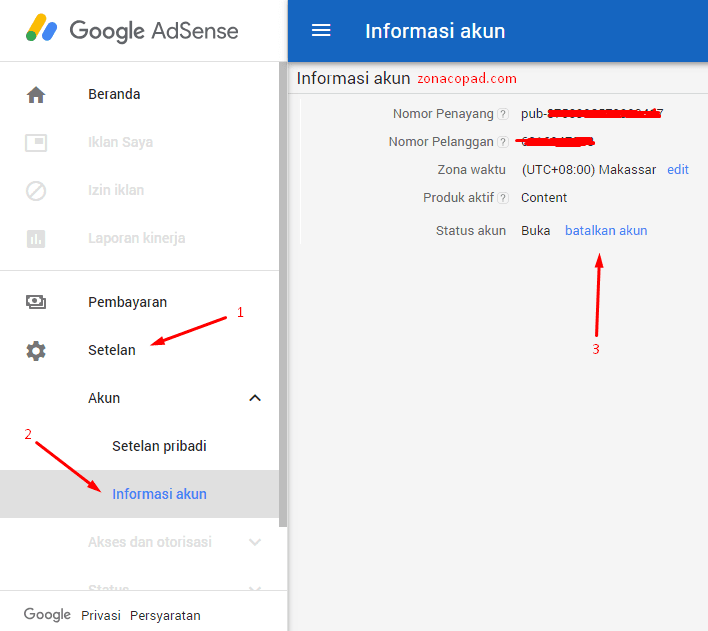The height and width of the screenshot is (631, 708).
Task: Click the Setelan gear icon
Action: tap(36, 351)
